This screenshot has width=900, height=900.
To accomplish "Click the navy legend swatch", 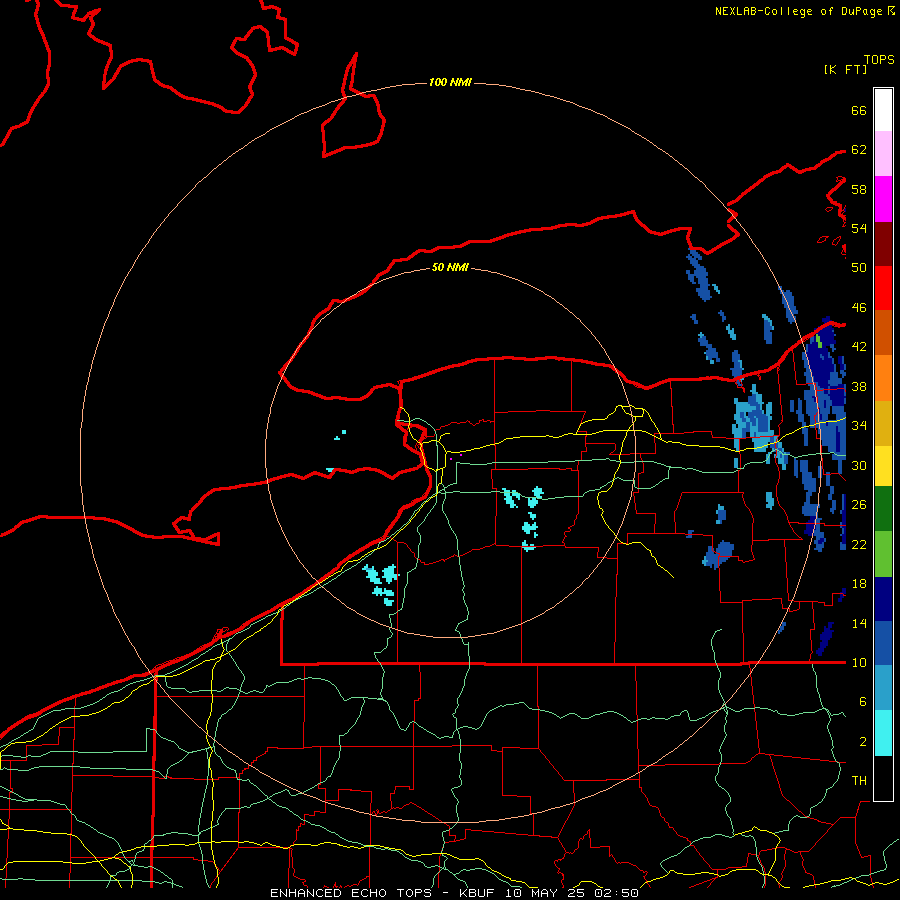I will [883, 599].
